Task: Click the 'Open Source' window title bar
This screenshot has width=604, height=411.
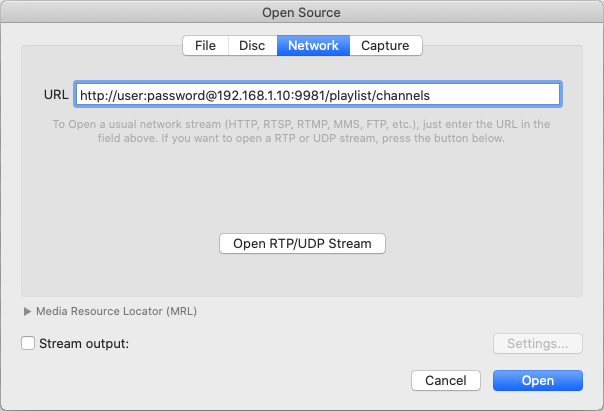Action: pyautogui.click(x=302, y=12)
